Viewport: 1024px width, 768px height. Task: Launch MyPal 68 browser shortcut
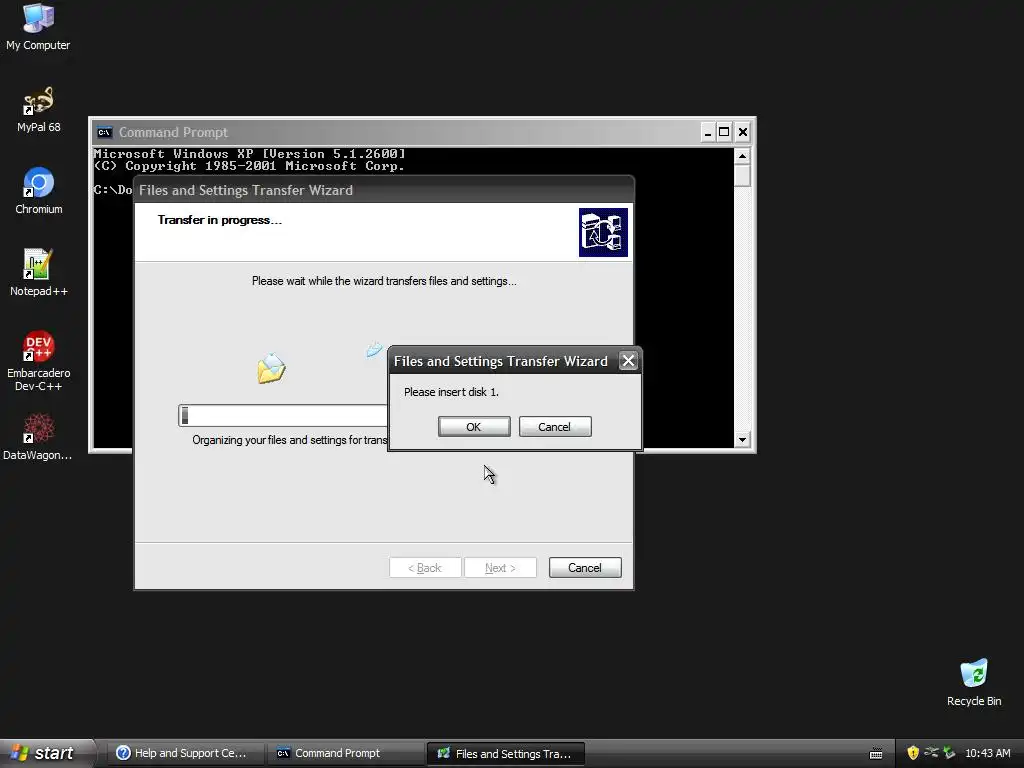(x=38, y=110)
